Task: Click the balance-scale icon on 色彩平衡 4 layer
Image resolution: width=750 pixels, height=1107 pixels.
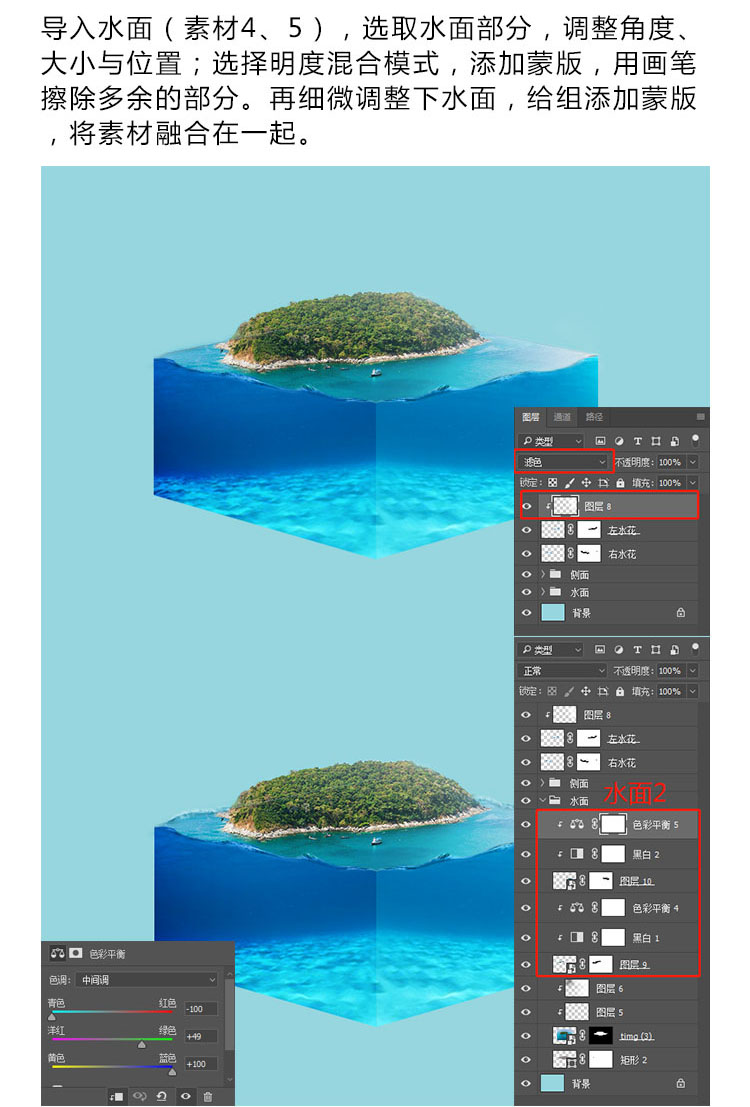Action: coord(577,908)
